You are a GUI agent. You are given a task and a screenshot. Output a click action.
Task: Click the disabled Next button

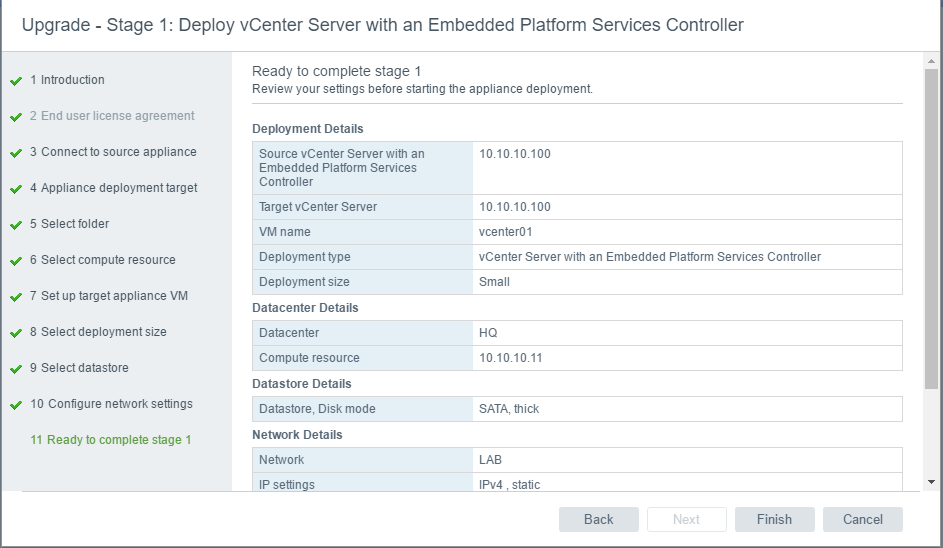click(x=686, y=519)
